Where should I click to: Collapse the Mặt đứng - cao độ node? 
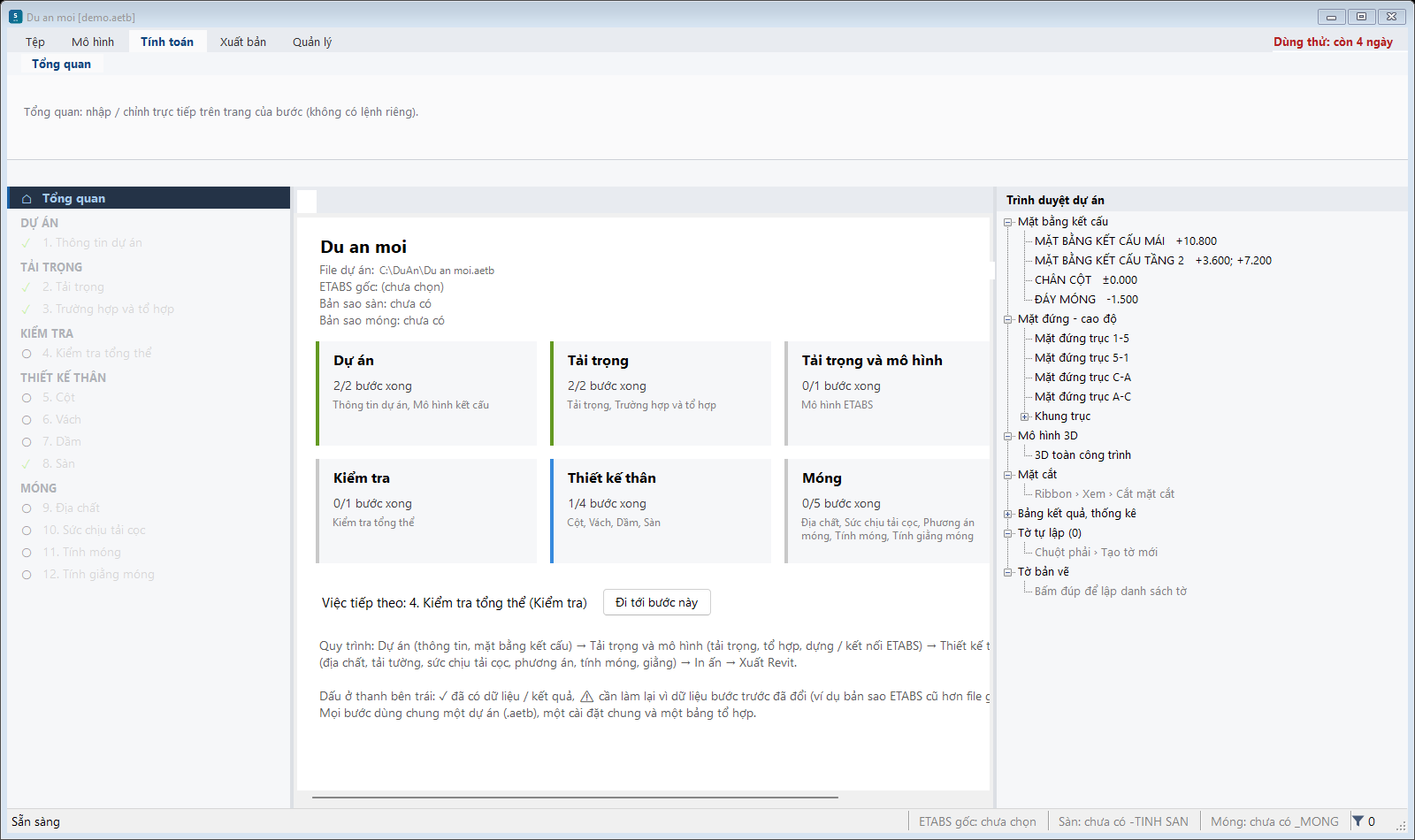[1008, 319]
